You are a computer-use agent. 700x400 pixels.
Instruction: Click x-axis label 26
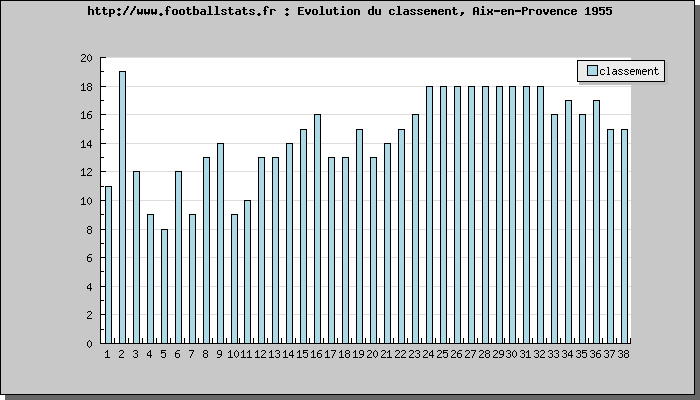[x=456, y=354]
